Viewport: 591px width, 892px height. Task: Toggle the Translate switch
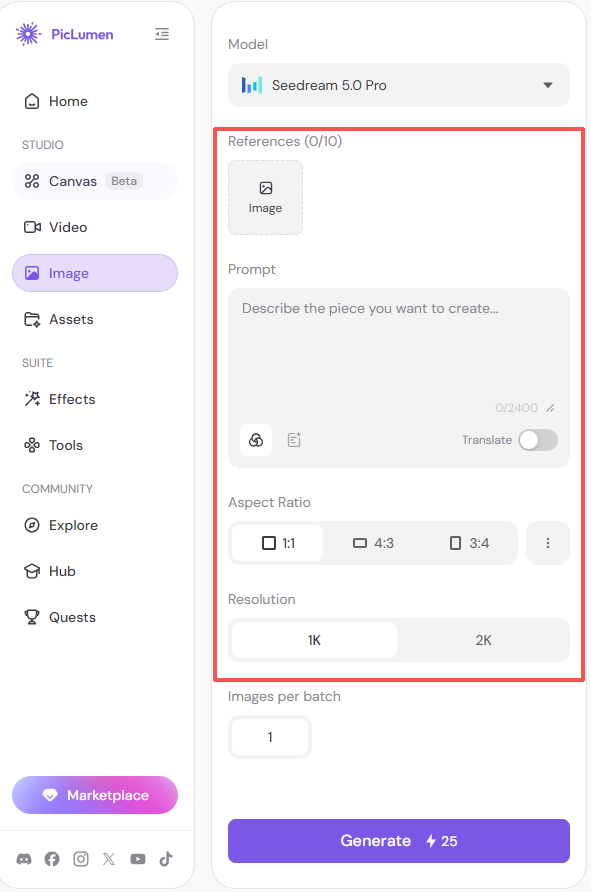pyautogui.click(x=538, y=440)
